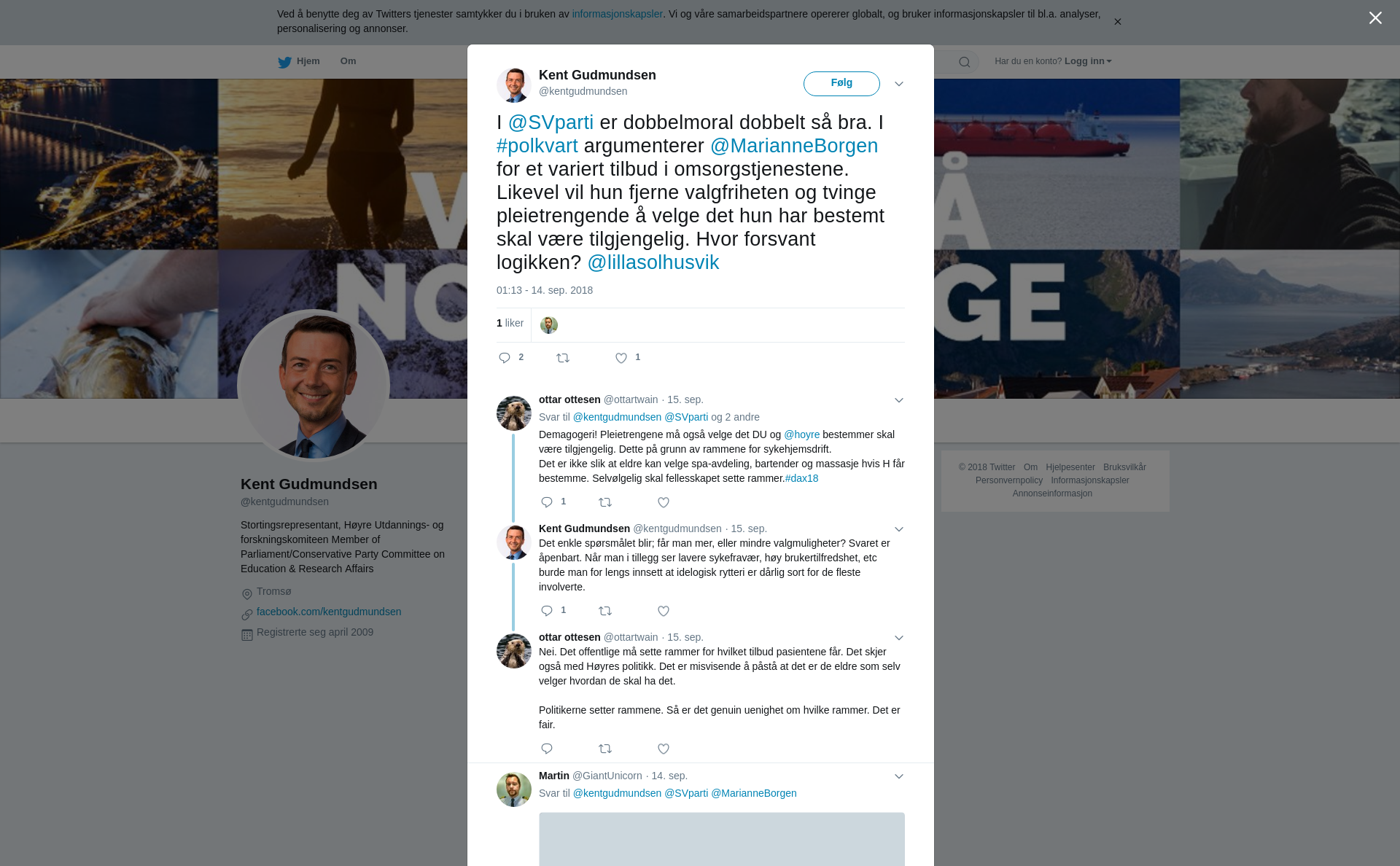
Task: Expand options chevron next to Følg button
Action: pyautogui.click(x=899, y=84)
